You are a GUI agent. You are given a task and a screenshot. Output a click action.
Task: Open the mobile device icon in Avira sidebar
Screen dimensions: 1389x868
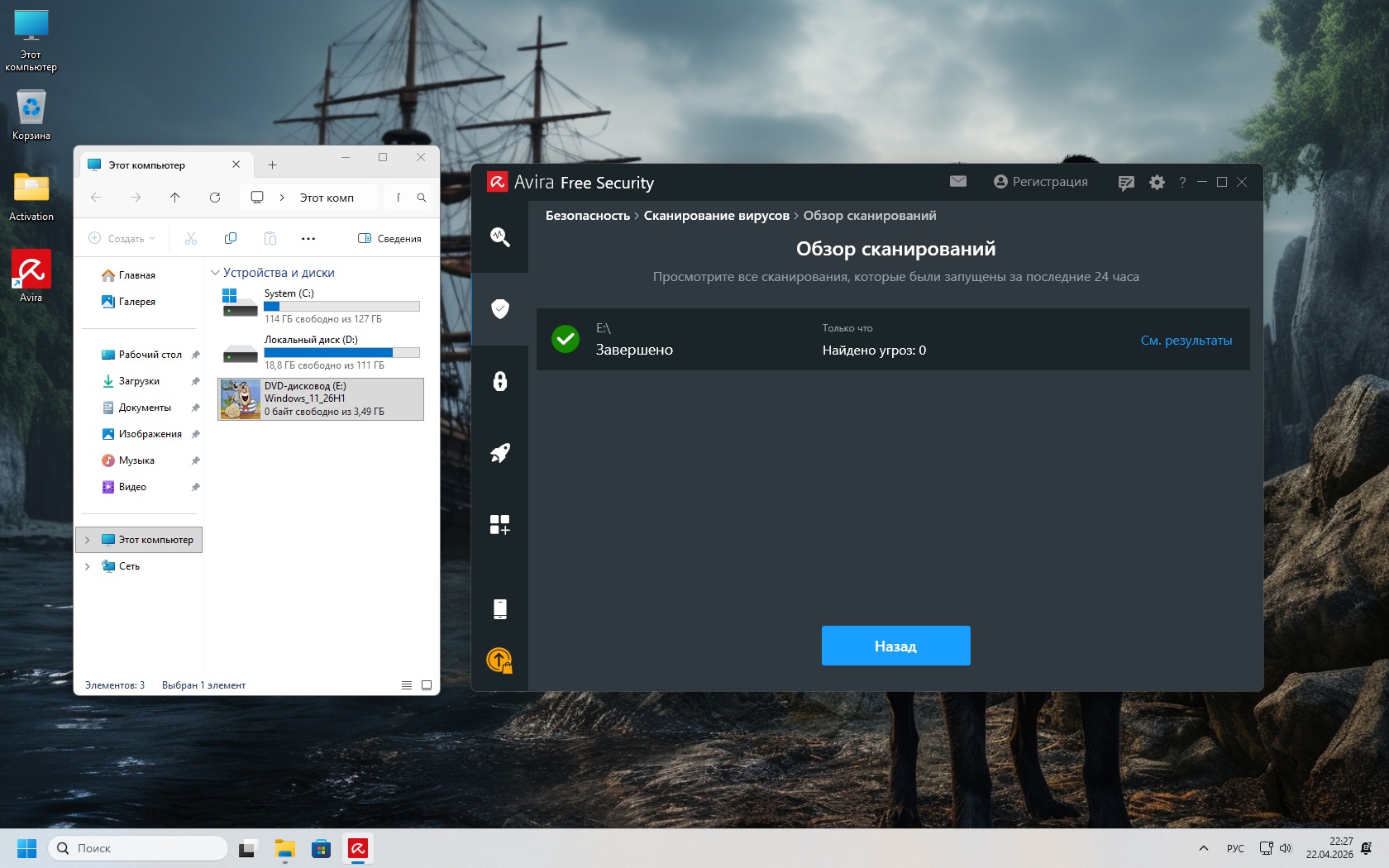[x=499, y=609]
